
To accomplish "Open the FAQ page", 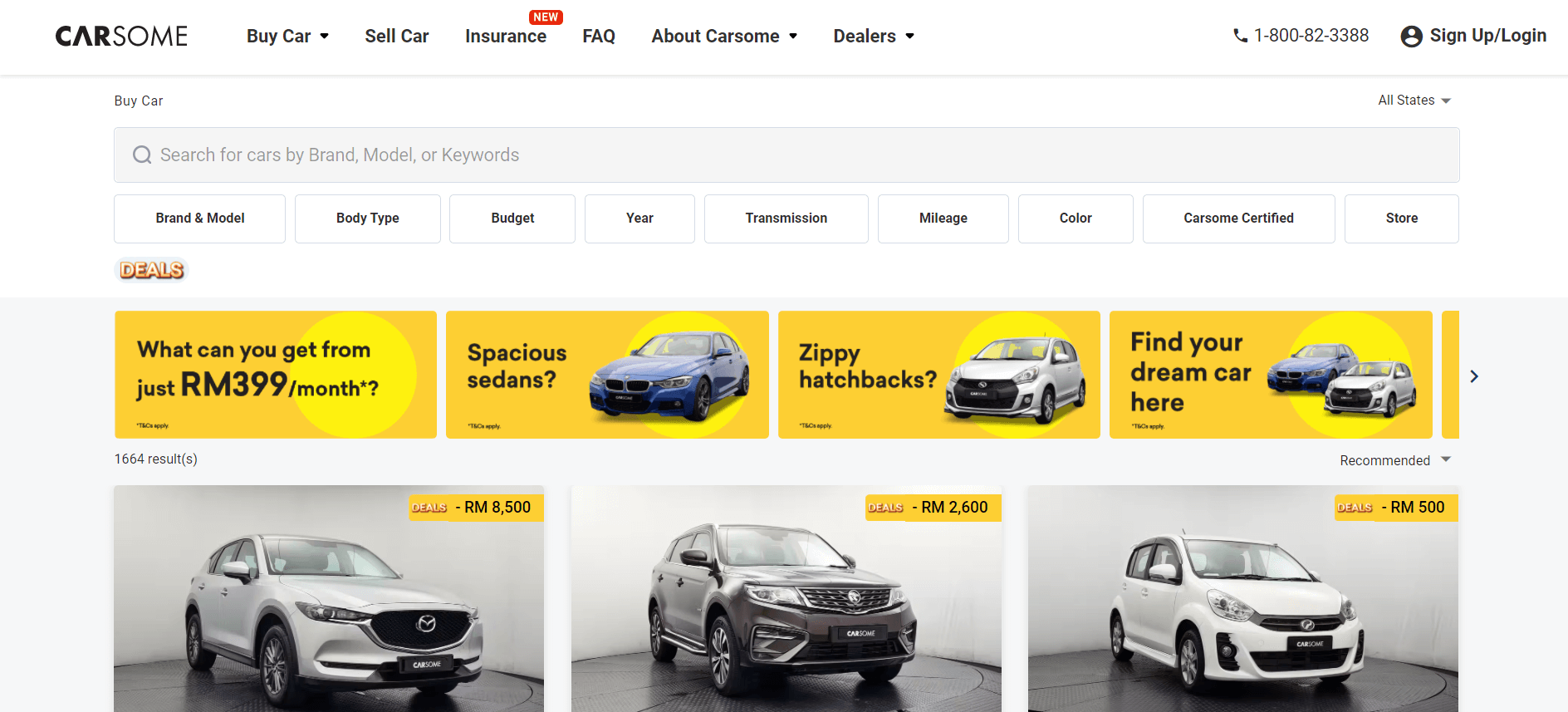I will pos(599,37).
